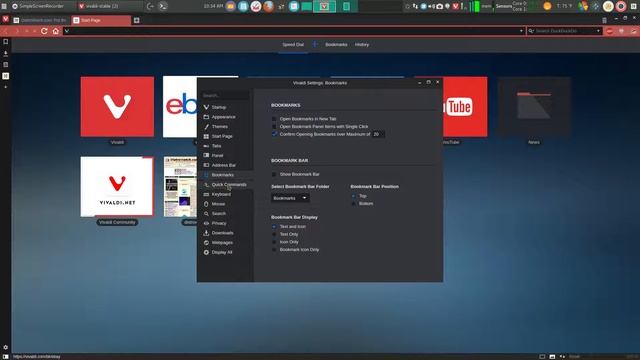Select Bookmark Icon Only display option
Image resolution: width=640 pixels, height=360 pixels.
pyautogui.click(x=274, y=249)
